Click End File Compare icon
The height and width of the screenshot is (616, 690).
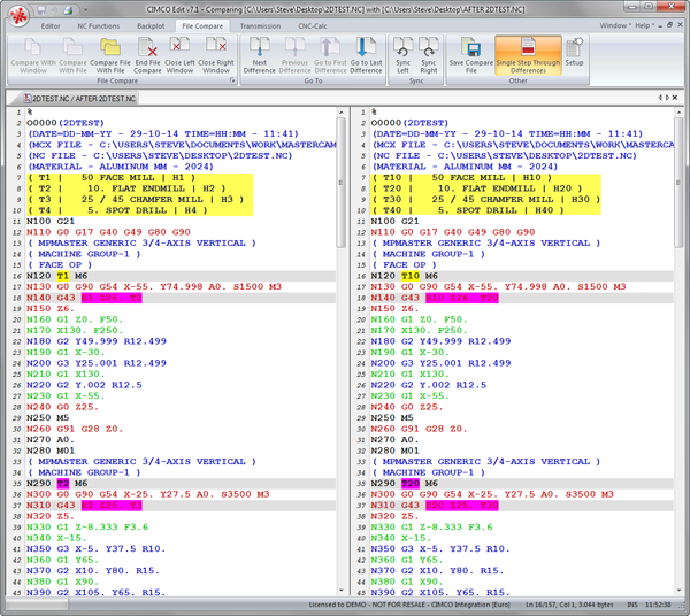pos(147,55)
